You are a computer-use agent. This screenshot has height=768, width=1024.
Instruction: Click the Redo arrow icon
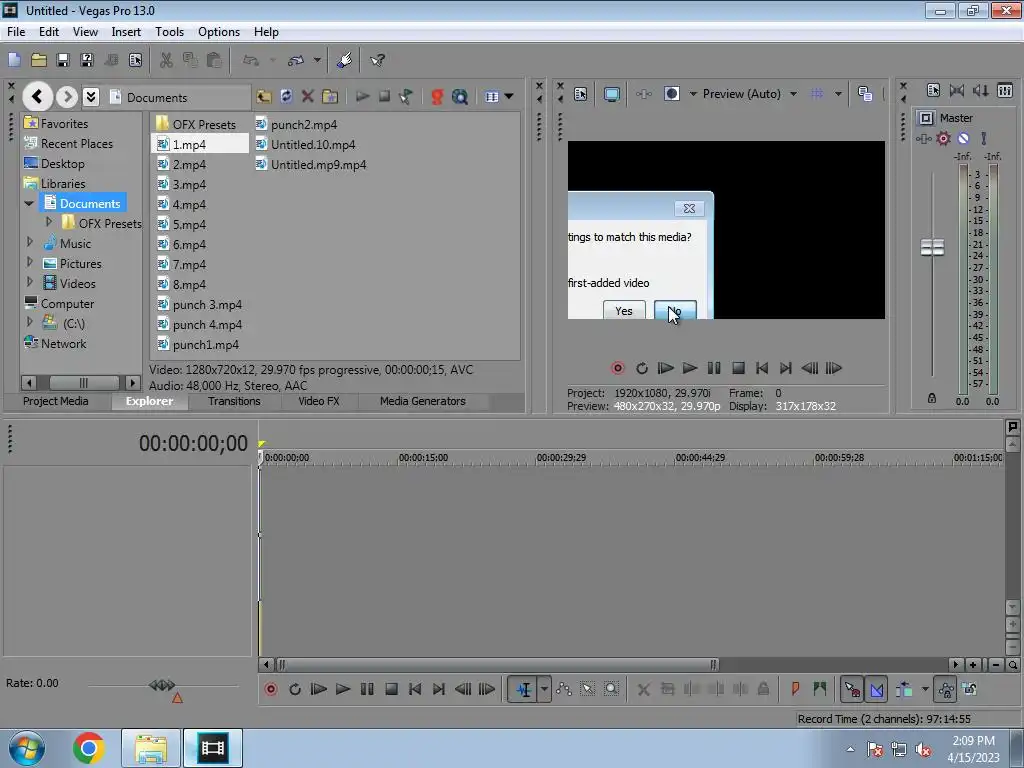(x=296, y=60)
